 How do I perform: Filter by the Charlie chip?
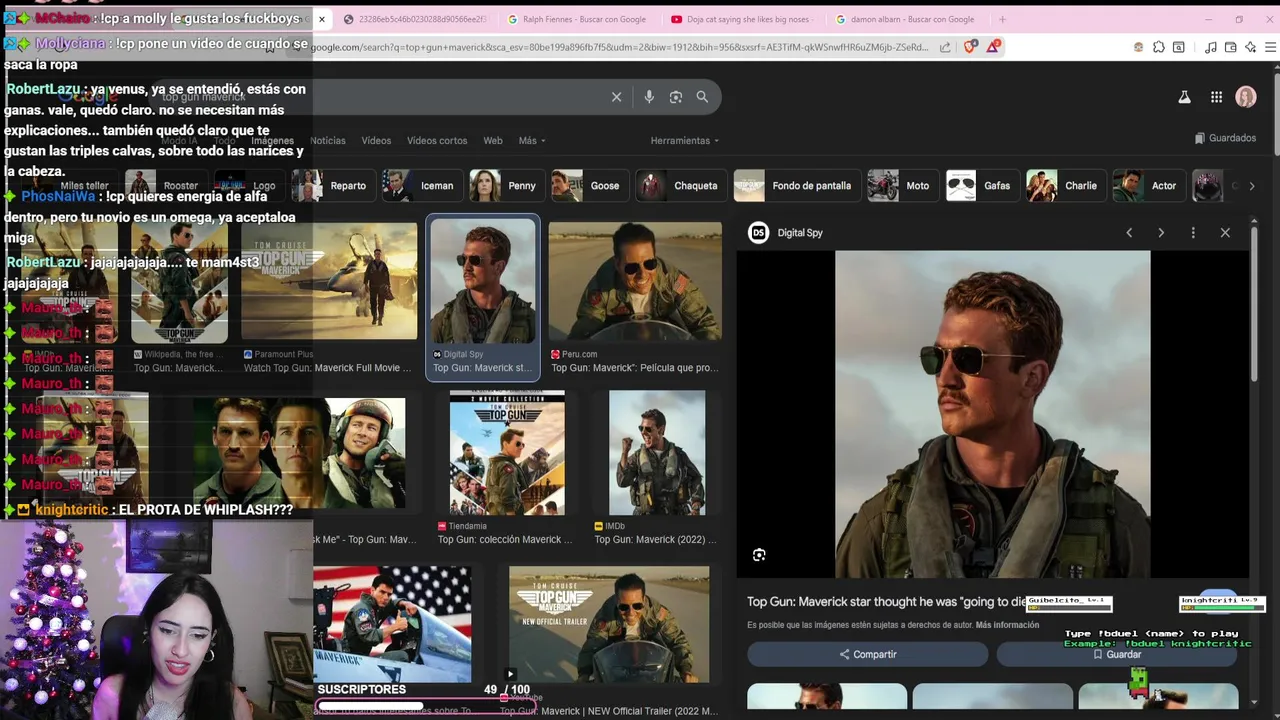pyautogui.click(x=1064, y=186)
